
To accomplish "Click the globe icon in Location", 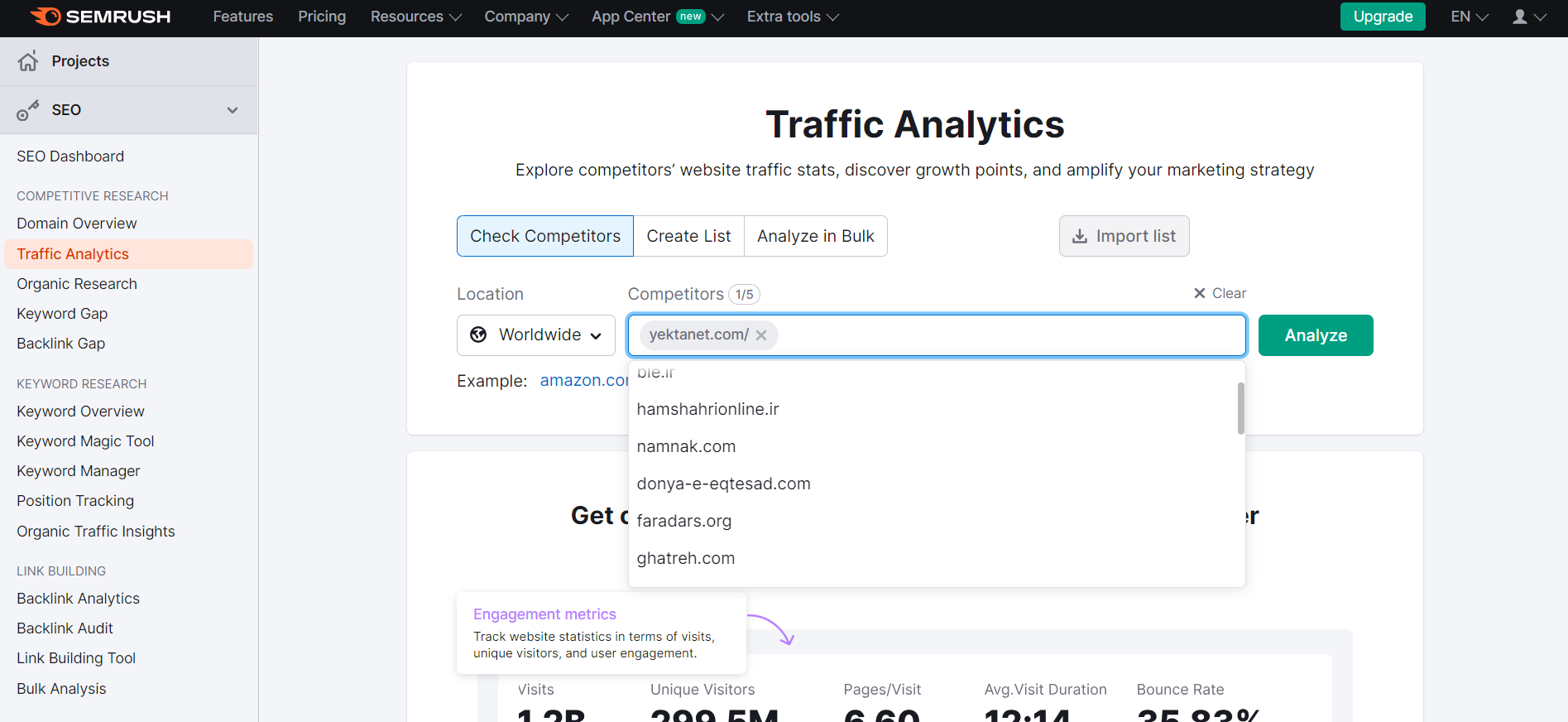I will coord(478,335).
